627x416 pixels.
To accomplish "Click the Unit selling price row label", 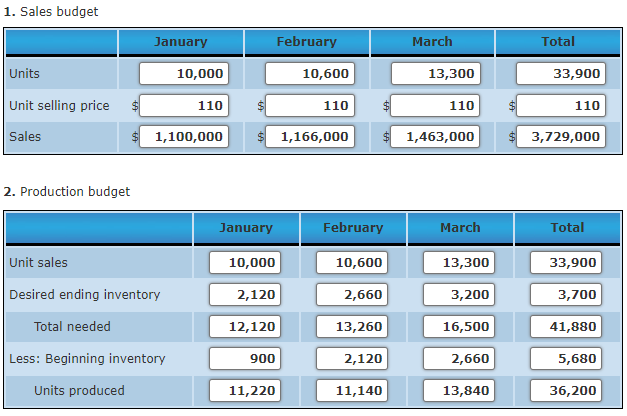I will pos(59,106).
